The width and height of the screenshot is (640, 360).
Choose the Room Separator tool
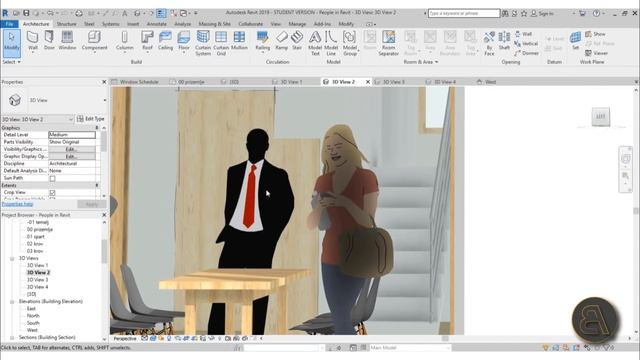388,43
